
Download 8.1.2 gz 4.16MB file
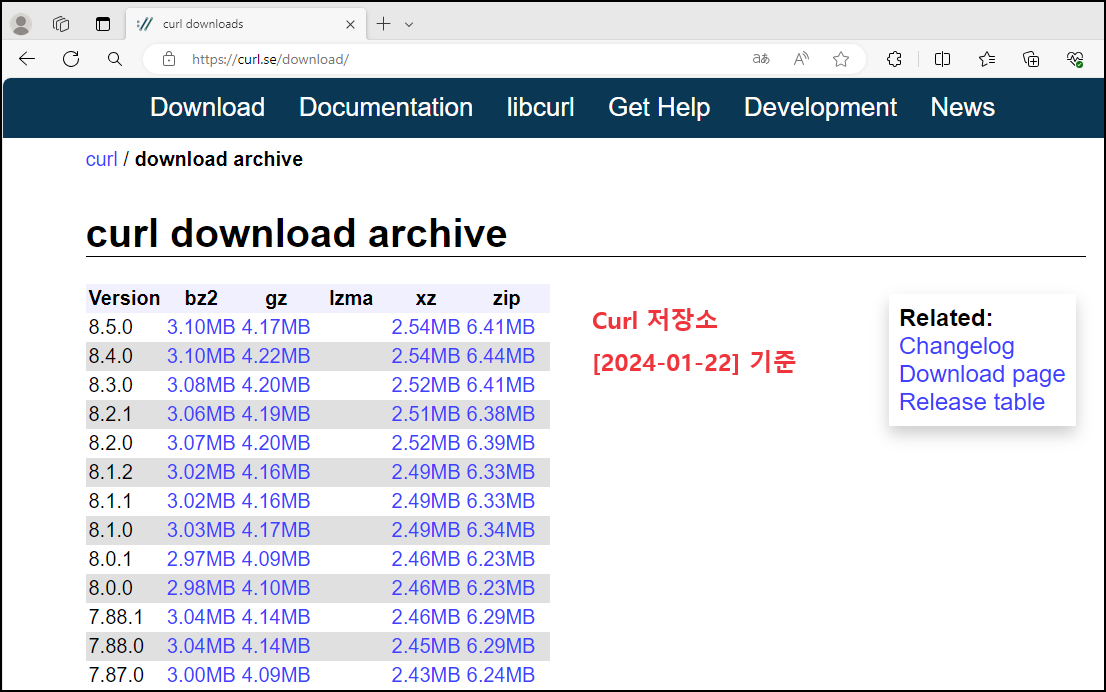click(276, 472)
